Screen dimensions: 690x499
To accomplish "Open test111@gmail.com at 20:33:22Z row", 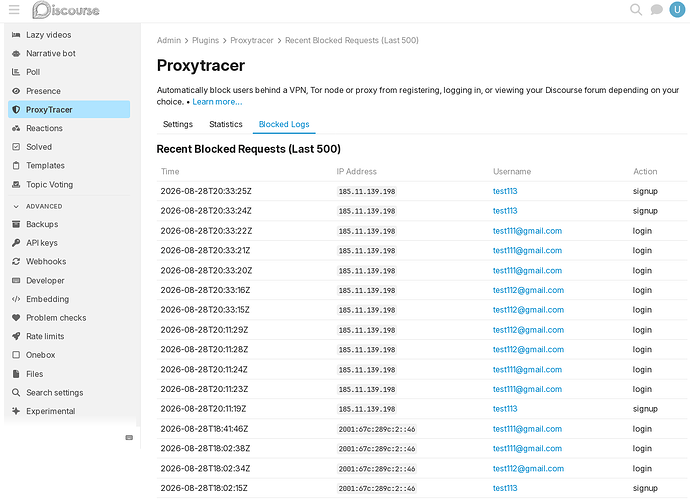I will pyautogui.click(x=527, y=231).
